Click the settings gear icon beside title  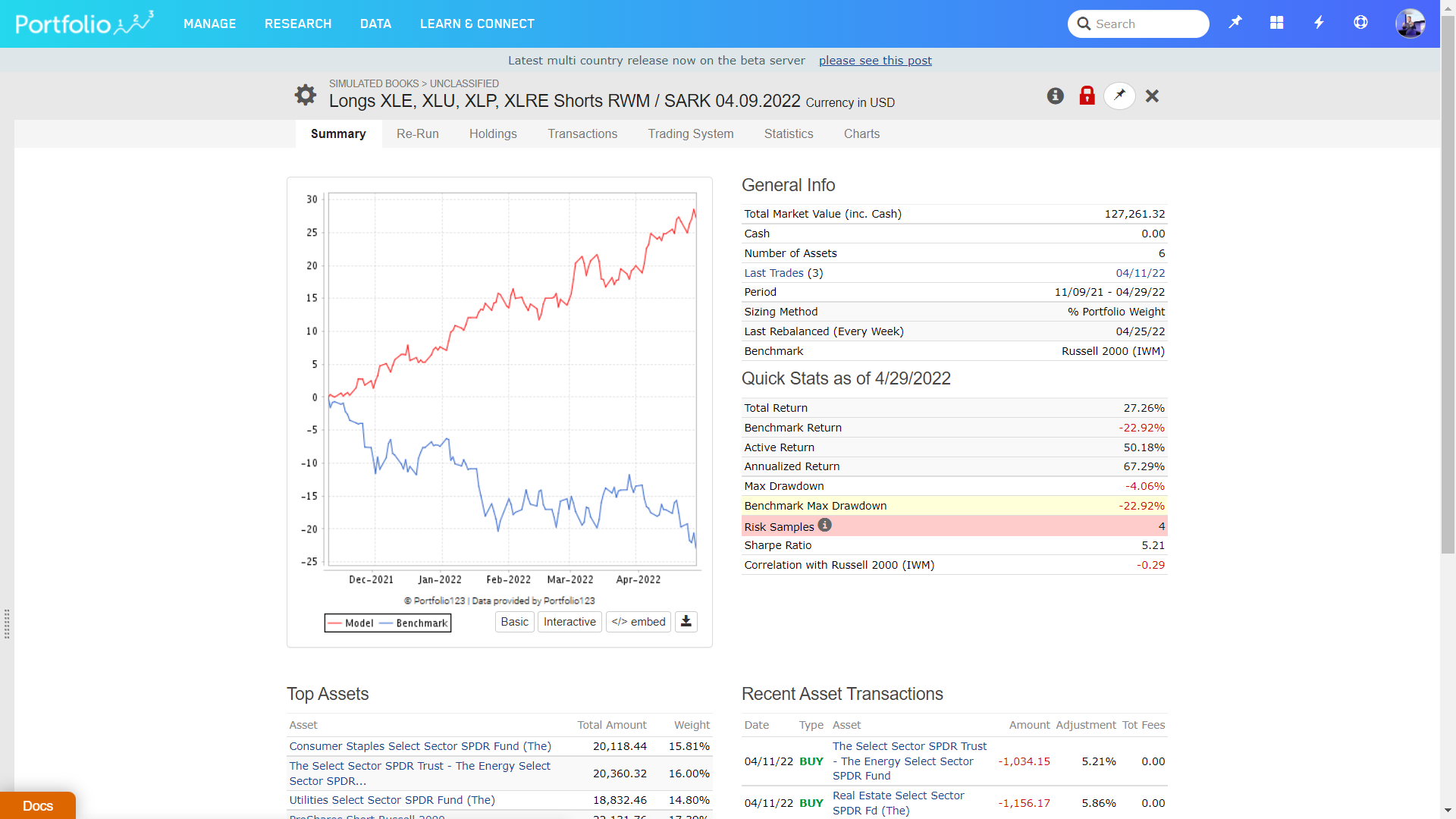coord(305,95)
